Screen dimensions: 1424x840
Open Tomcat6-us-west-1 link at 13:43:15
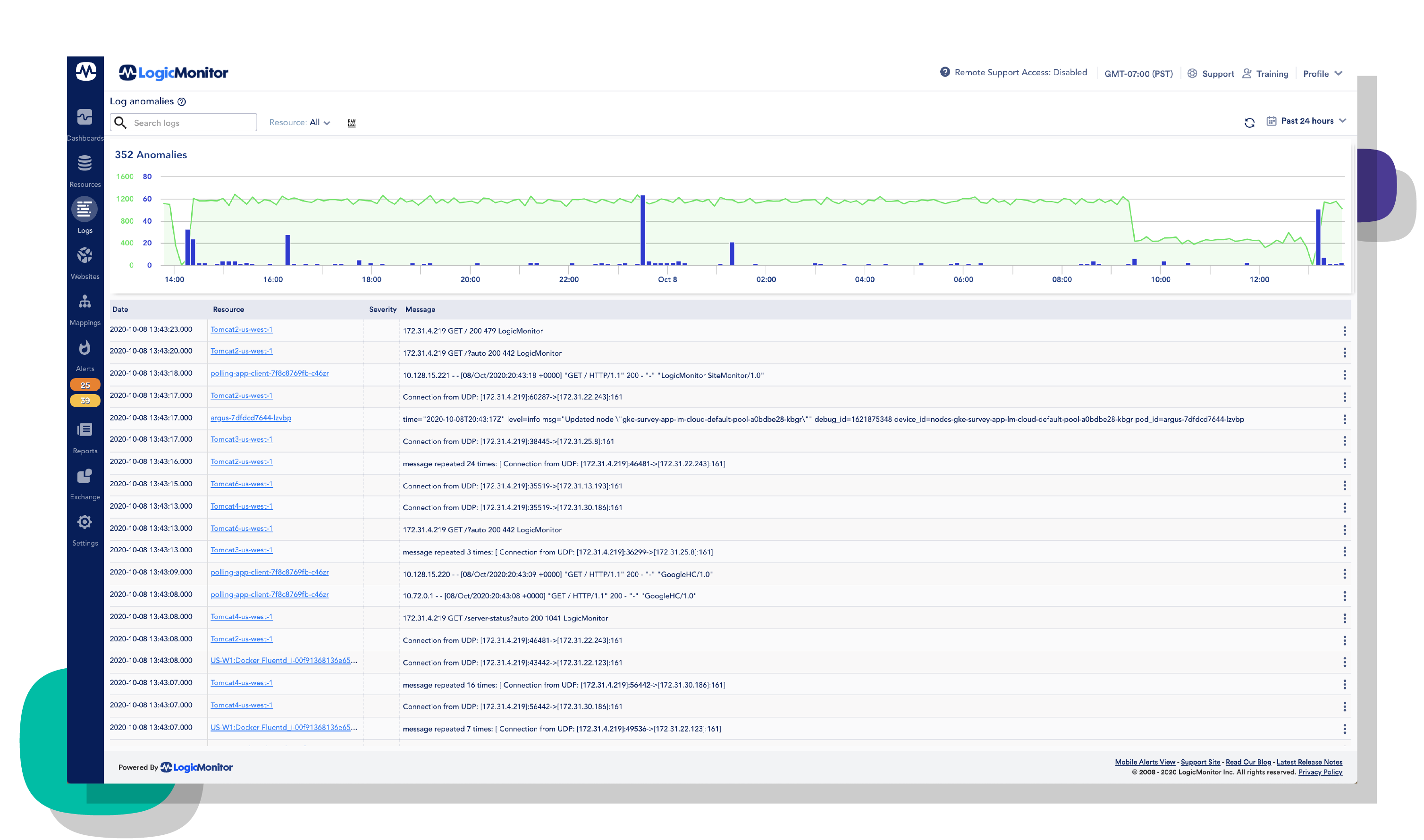[x=242, y=485]
